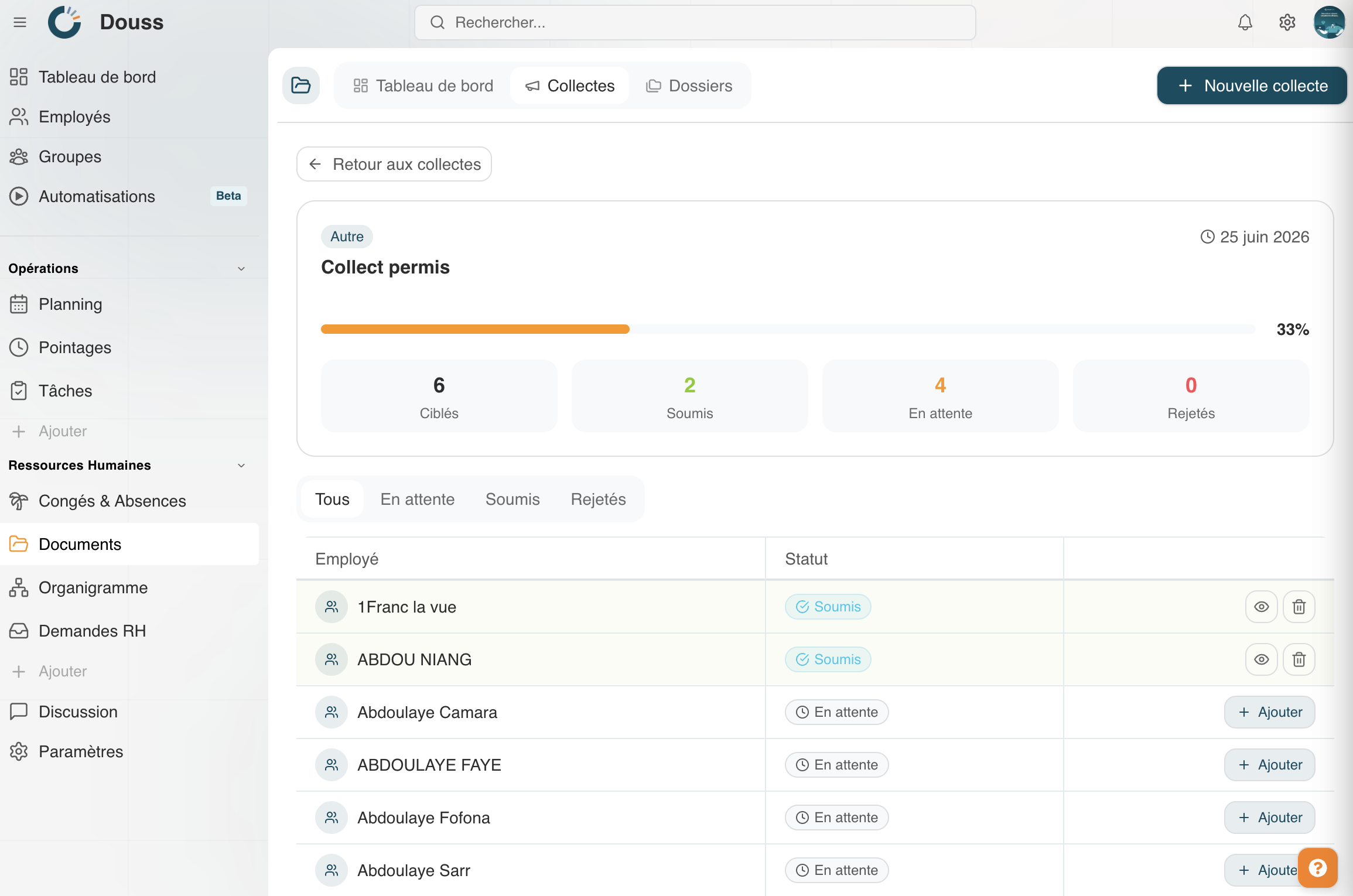Click the open-folder documents icon button
1353x896 pixels.
pos(301,86)
